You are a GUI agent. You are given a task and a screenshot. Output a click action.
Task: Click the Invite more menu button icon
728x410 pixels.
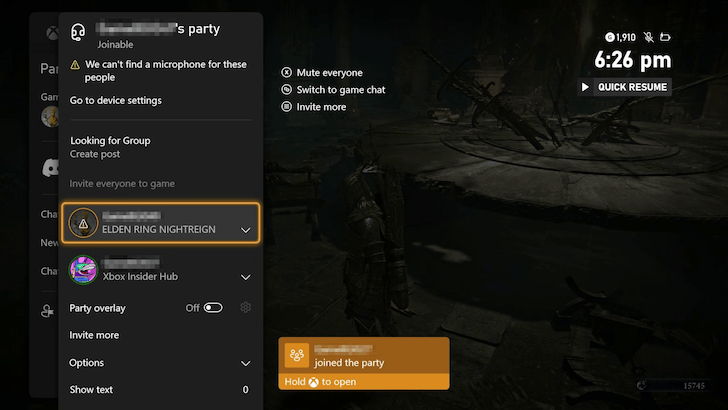(286, 107)
